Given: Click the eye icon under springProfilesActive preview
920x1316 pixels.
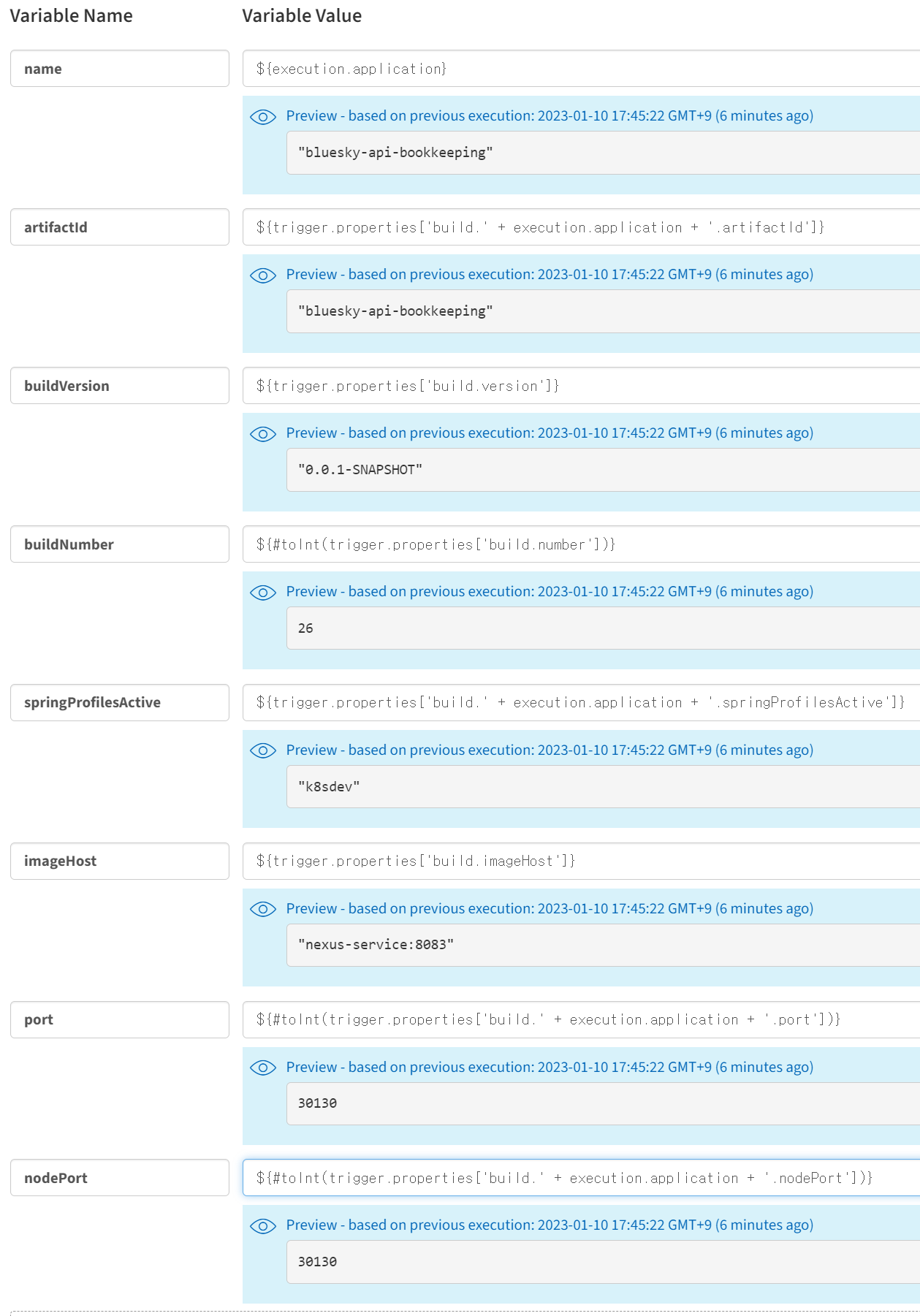Looking at the screenshot, I should [262, 750].
